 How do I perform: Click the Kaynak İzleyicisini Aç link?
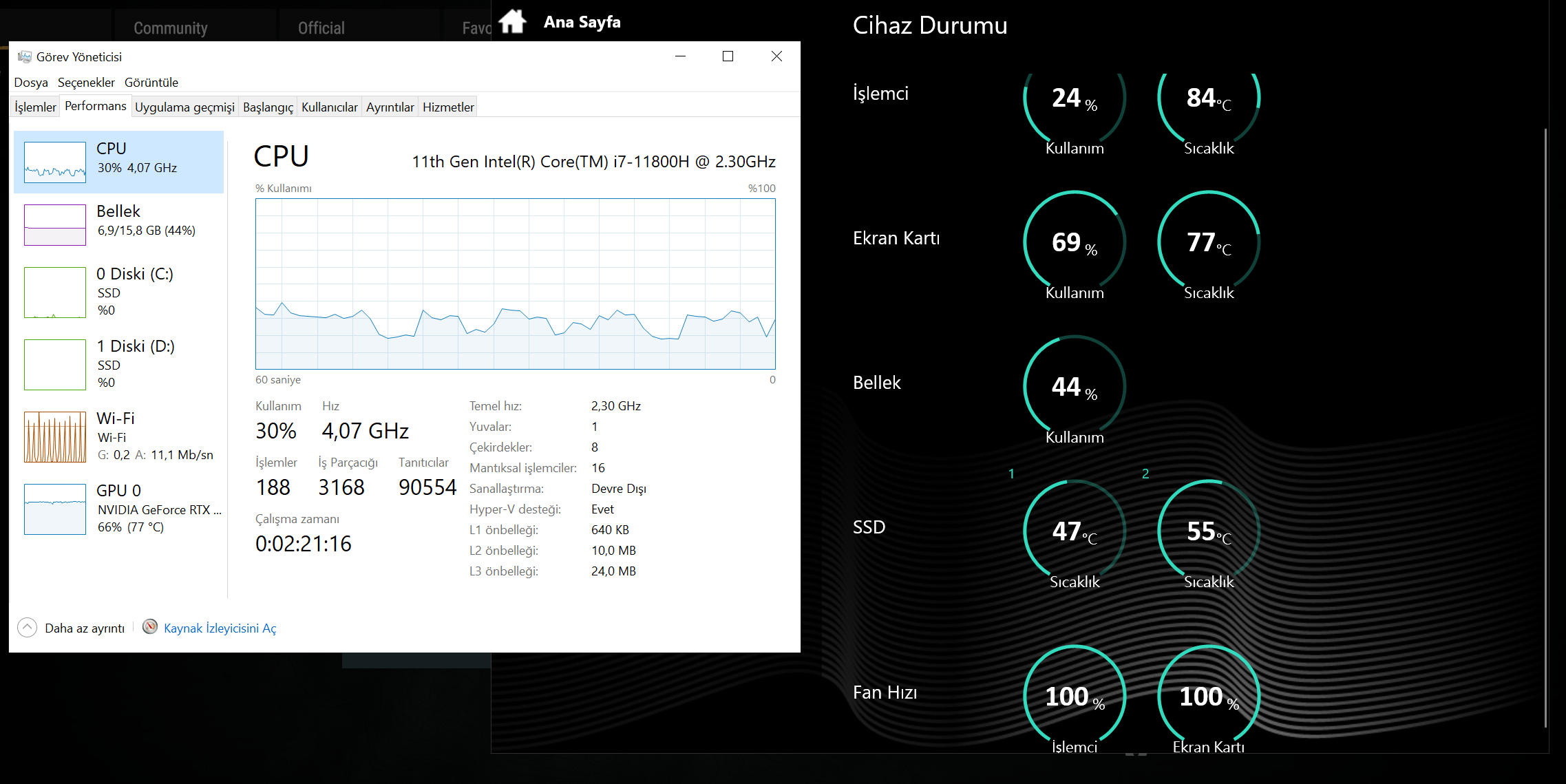[x=220, y=628]
